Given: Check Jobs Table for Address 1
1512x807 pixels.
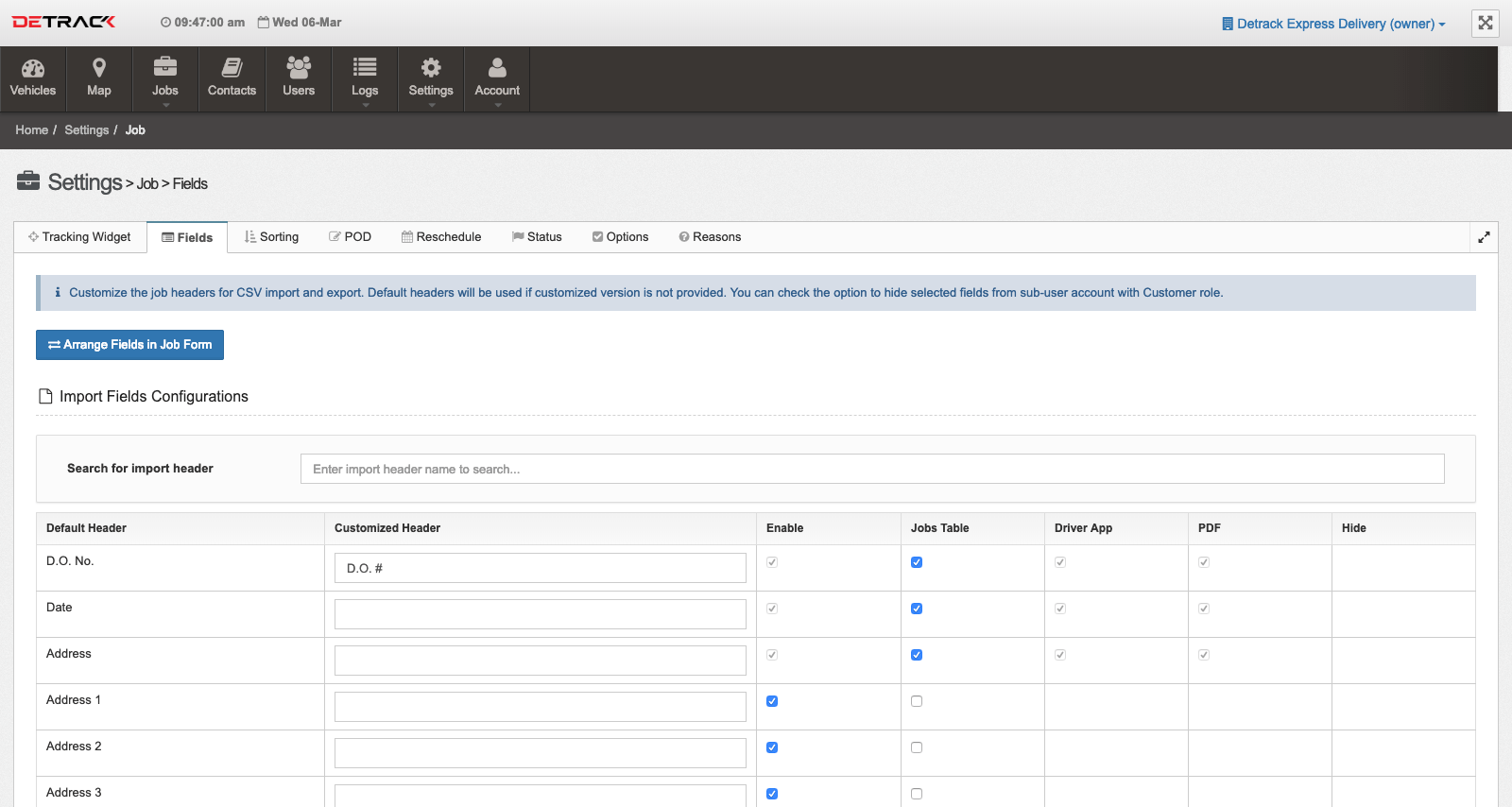Looking at the screenshot, I should coord(917,701).
